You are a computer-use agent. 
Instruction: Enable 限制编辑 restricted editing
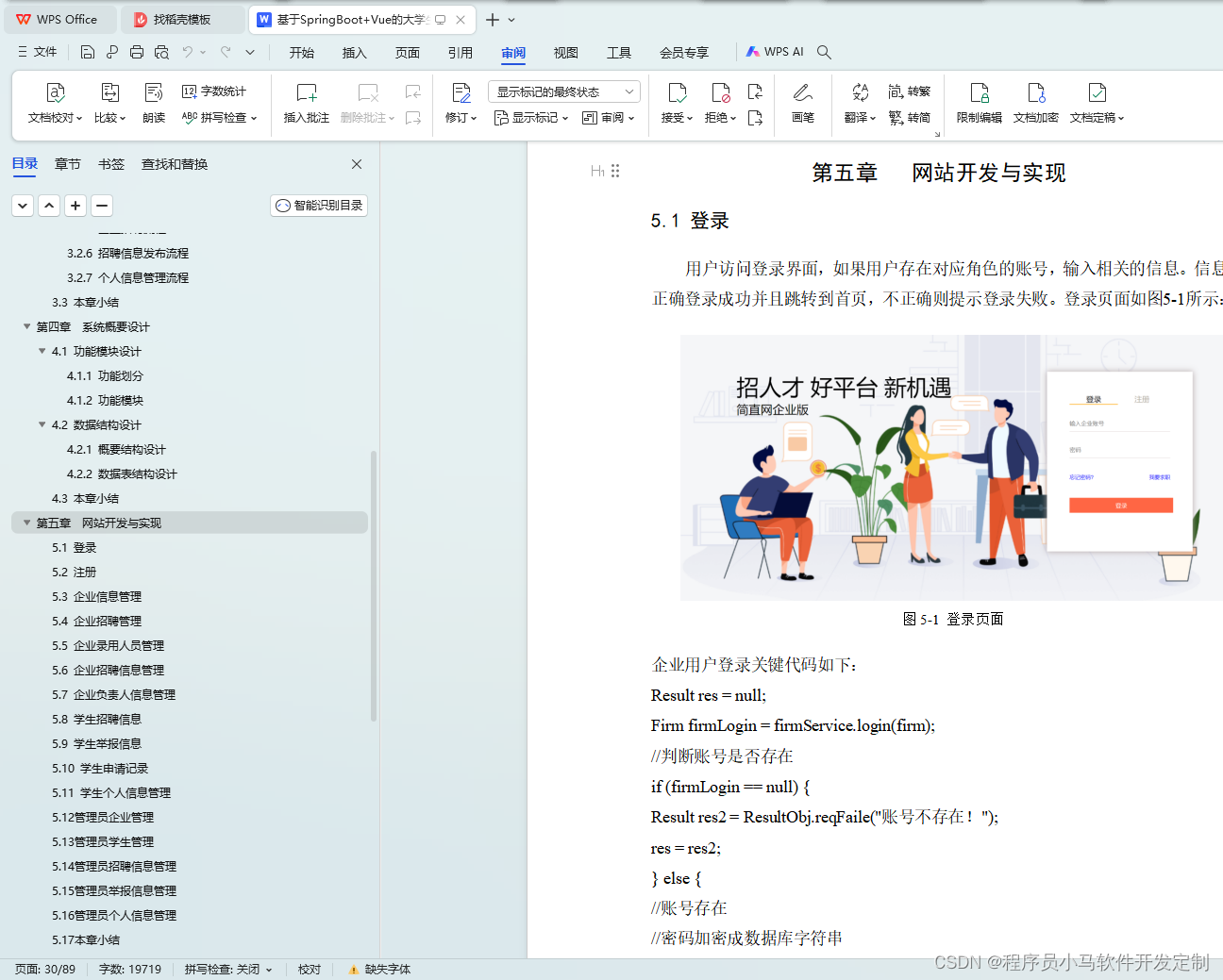click(x=979, y=102)
